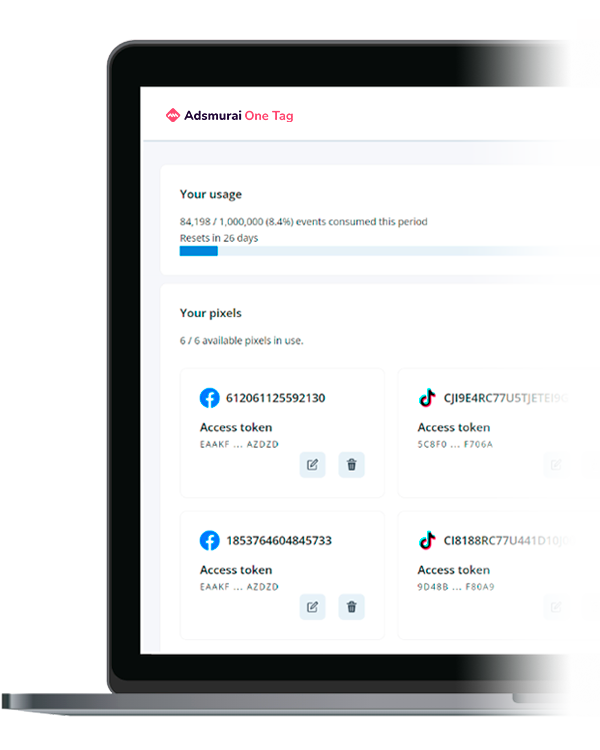Click 'Access token' label under pixel 612061125592130
The width and height of the screenshot is (600, 750).
[x=236, y=427]
